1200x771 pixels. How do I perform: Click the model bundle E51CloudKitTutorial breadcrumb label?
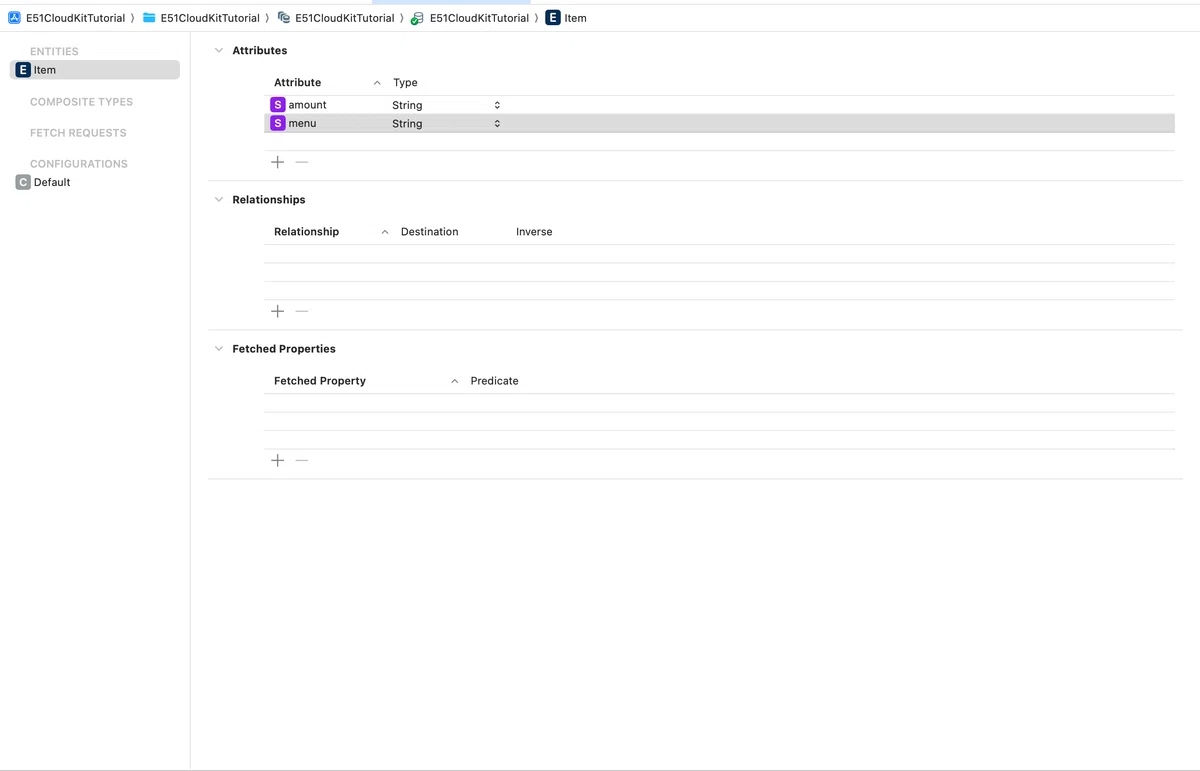click(345, 18)
